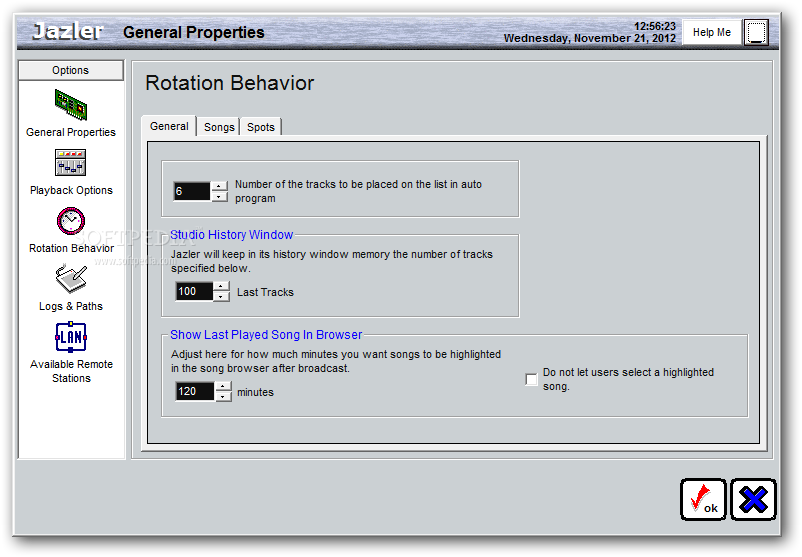Click the auto program tracks field showing 6

(x=192, y=191)
